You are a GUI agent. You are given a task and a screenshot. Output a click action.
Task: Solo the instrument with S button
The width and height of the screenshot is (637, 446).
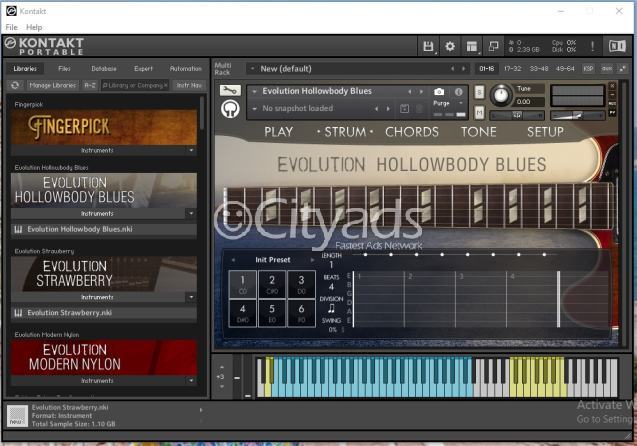tap(479, 92)
